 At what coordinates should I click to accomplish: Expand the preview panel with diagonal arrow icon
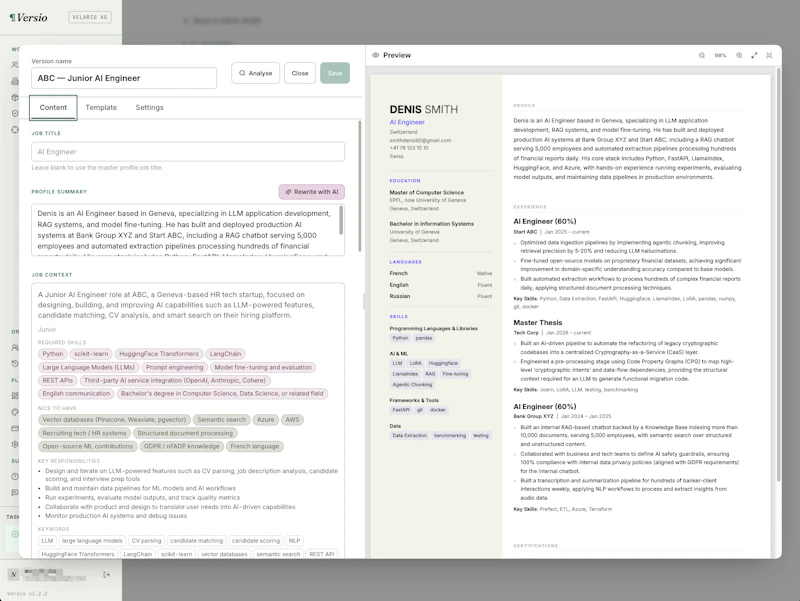[x=754, y=55]
